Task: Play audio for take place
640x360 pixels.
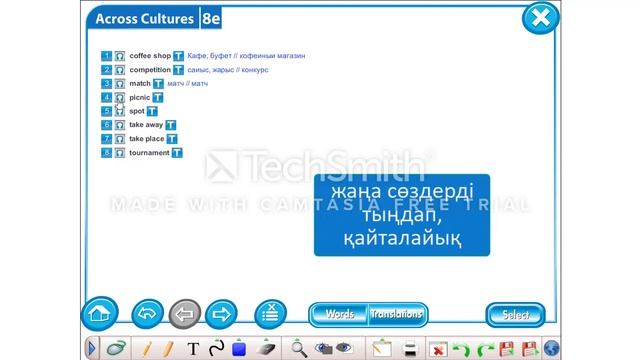Action: click(120, 139)
